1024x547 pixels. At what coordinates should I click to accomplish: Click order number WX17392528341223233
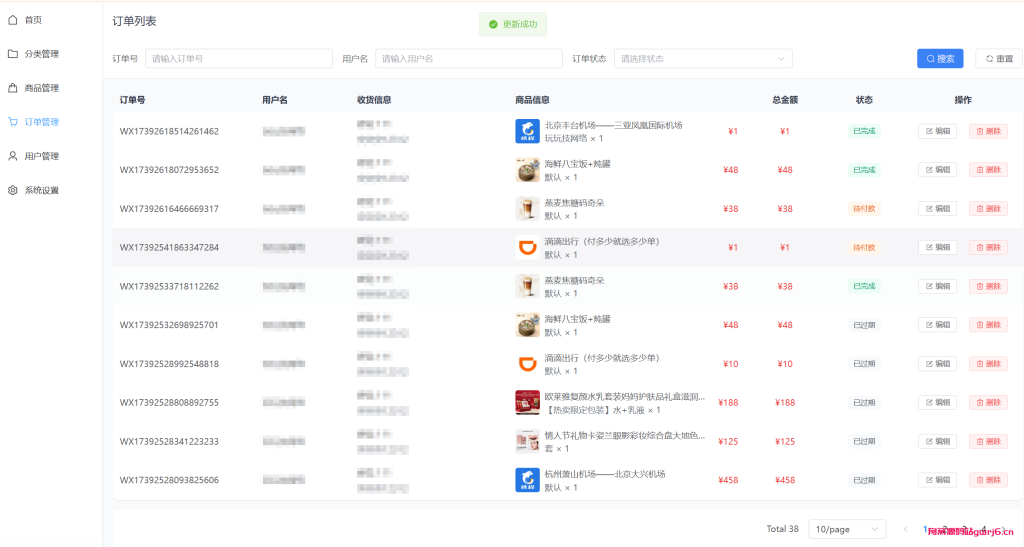point(169,441)
